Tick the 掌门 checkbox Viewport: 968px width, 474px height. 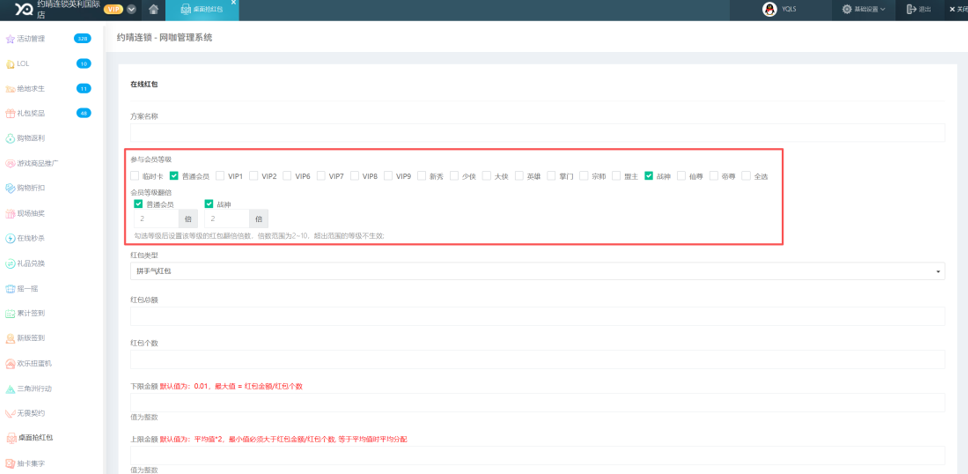point(551,176)
